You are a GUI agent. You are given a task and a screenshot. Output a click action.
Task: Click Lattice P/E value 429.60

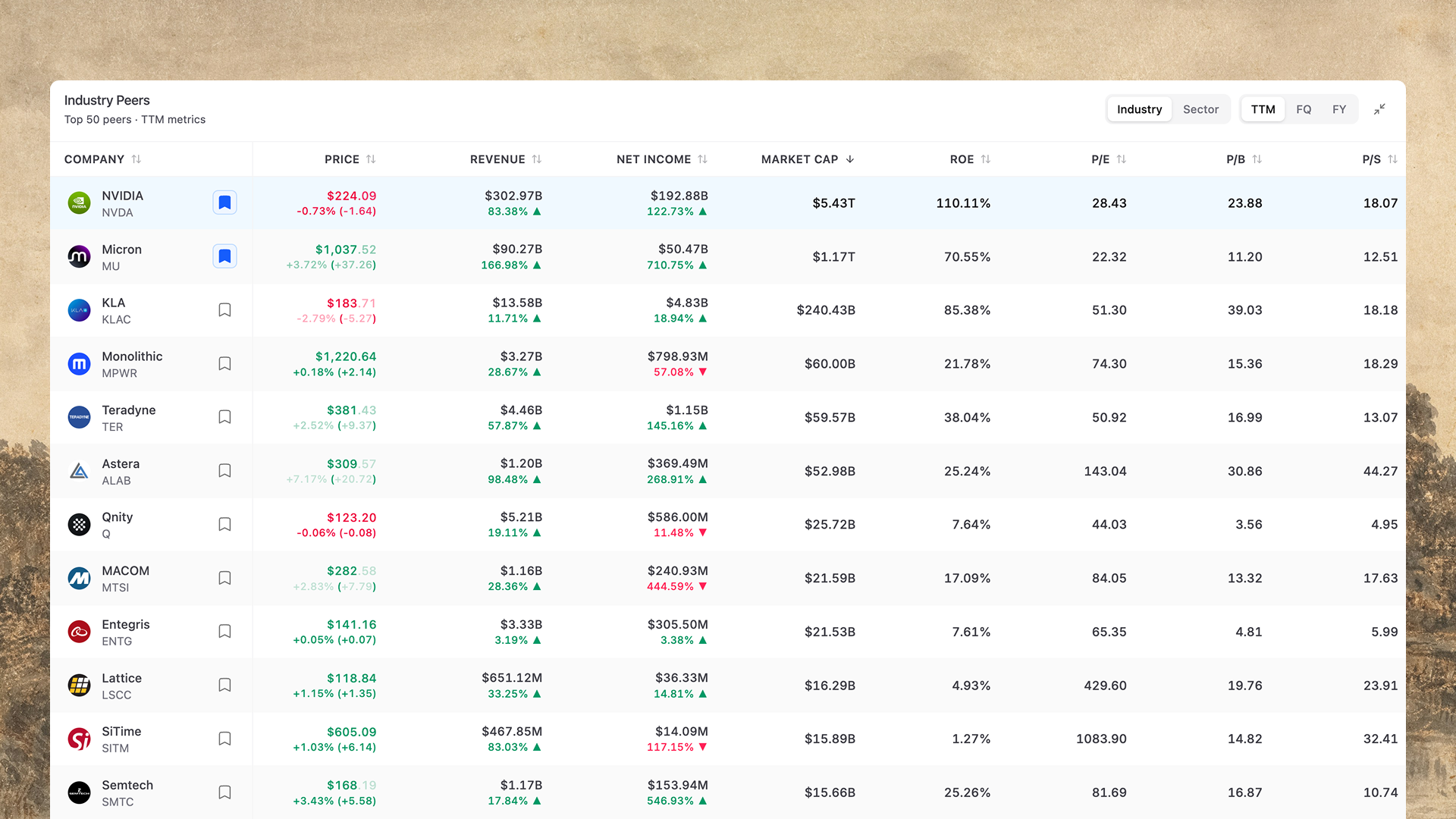(x=1106, y=686)
